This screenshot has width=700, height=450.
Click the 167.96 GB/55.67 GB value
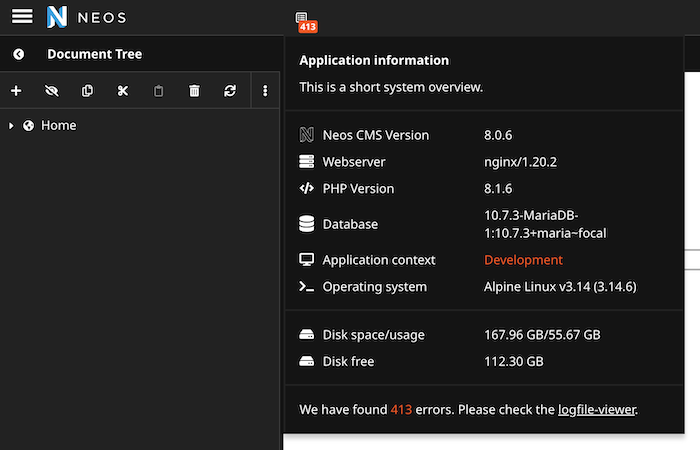point(542,334)
